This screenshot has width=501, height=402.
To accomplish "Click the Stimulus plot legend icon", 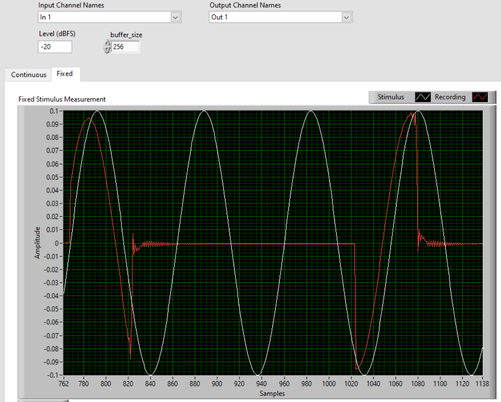I will 423,97.
